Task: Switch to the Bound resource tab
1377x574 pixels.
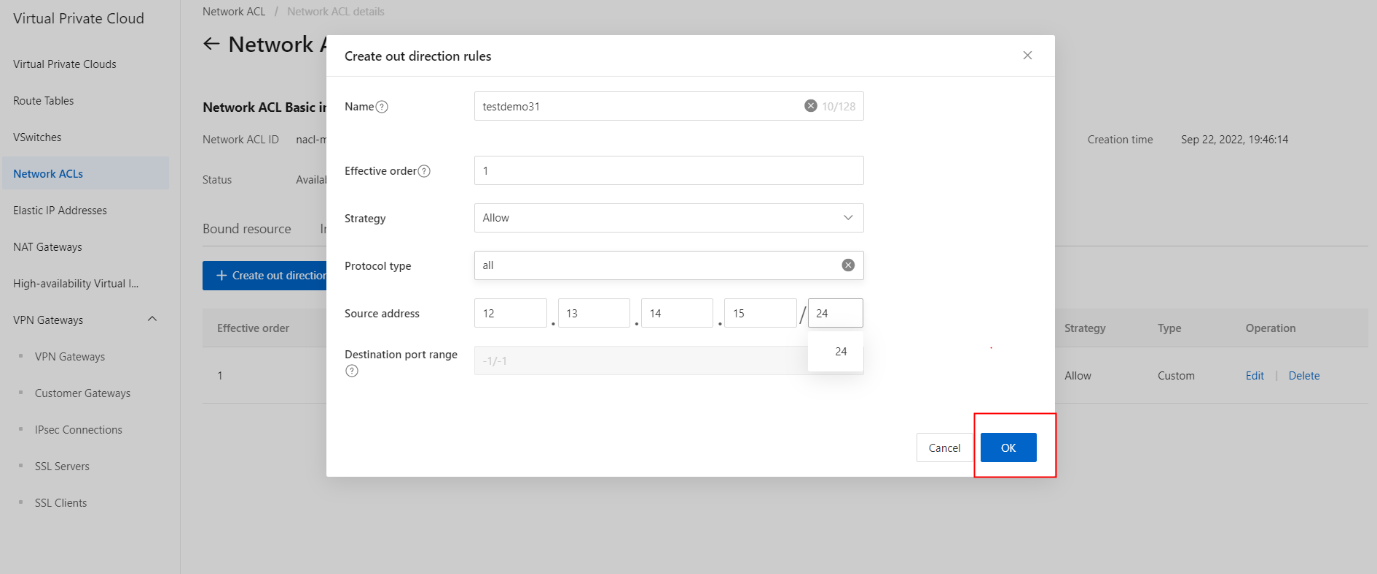Action: (x=247, y=229)
